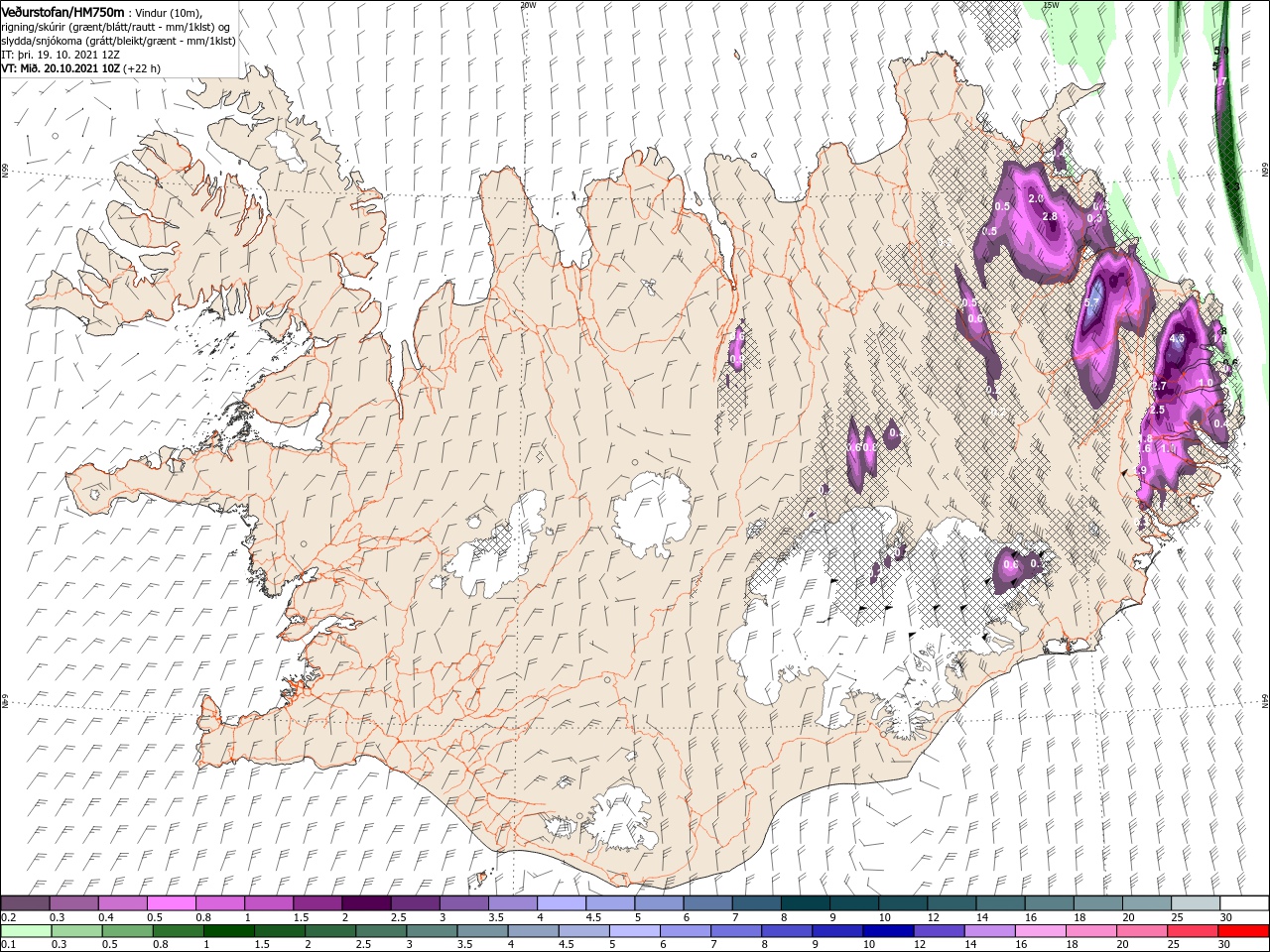Click the medium green 0.8–1 swatch in bottom legend row
The image size is (1270, 952).
tap(180, 931)
